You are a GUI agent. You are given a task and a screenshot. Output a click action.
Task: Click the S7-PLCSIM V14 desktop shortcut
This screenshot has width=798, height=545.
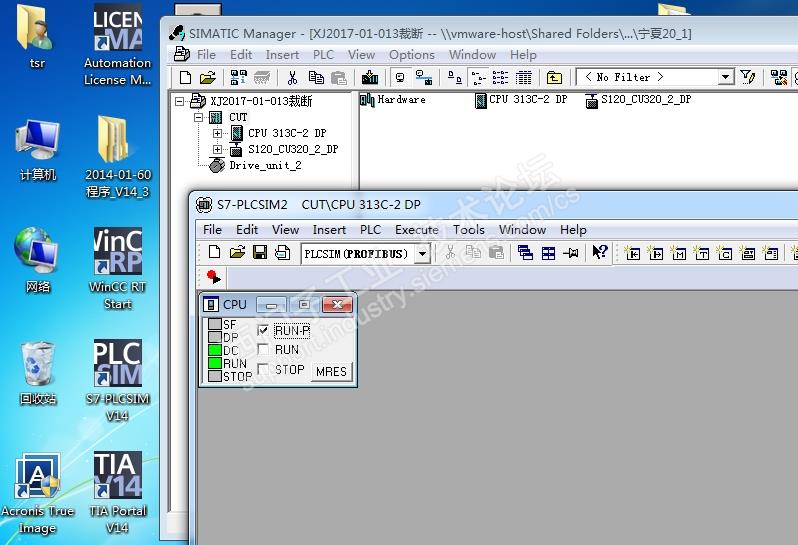point(118,381)
